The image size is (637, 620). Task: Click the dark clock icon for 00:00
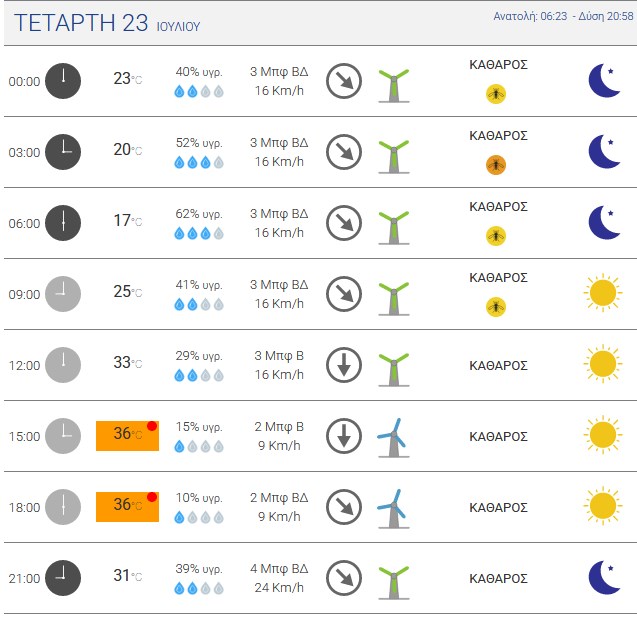[x=63, y=81]
